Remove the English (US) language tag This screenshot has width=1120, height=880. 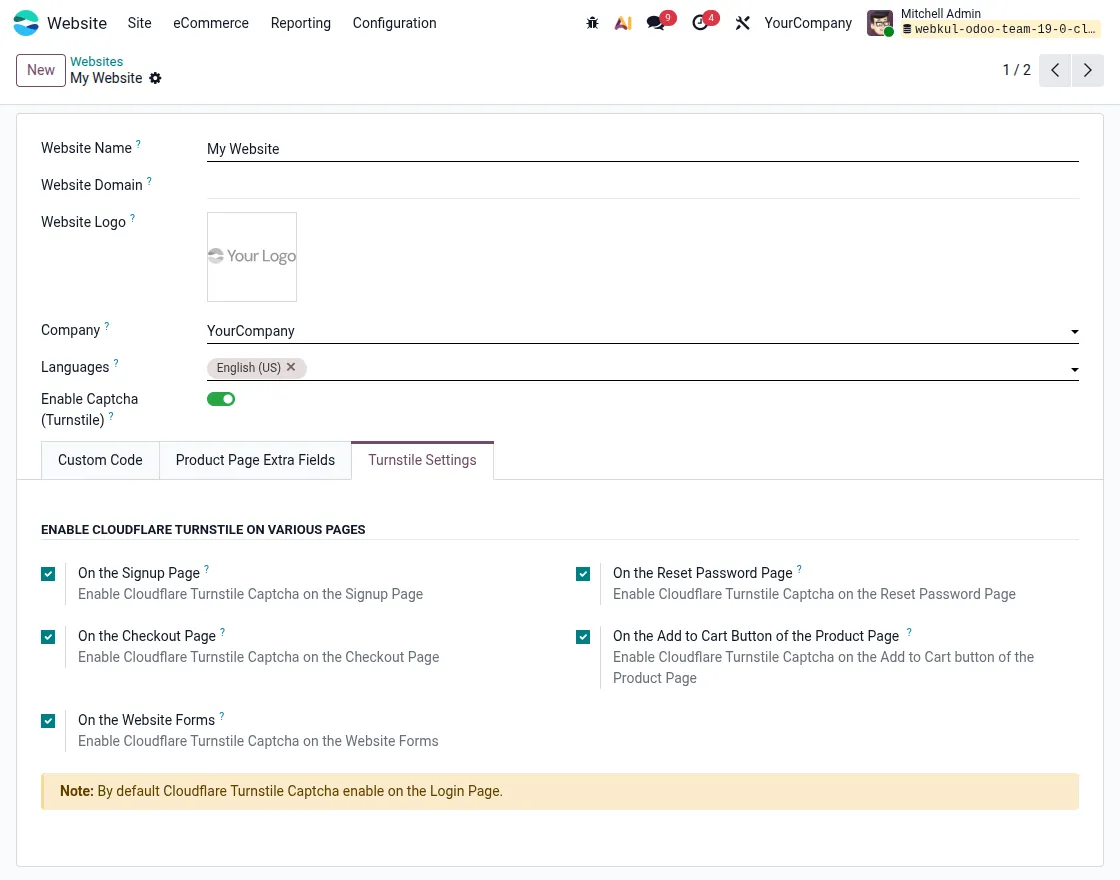point(291,367)
